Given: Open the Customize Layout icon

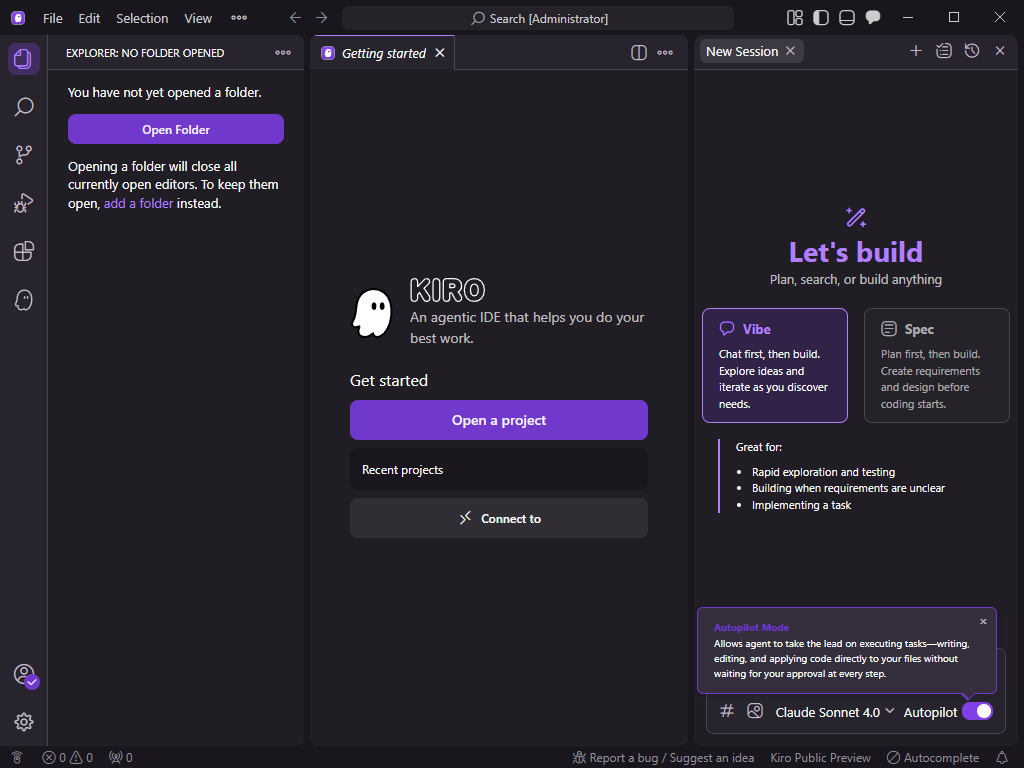Looking at the screenshot, I should (795, 18).
